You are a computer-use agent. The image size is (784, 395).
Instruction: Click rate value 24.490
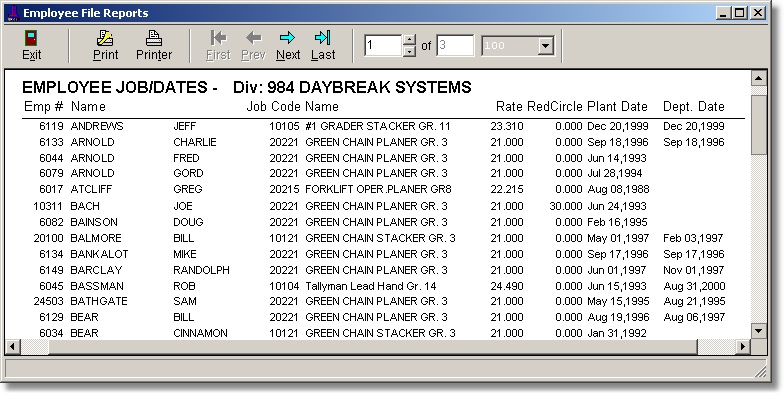click(507, 286)
